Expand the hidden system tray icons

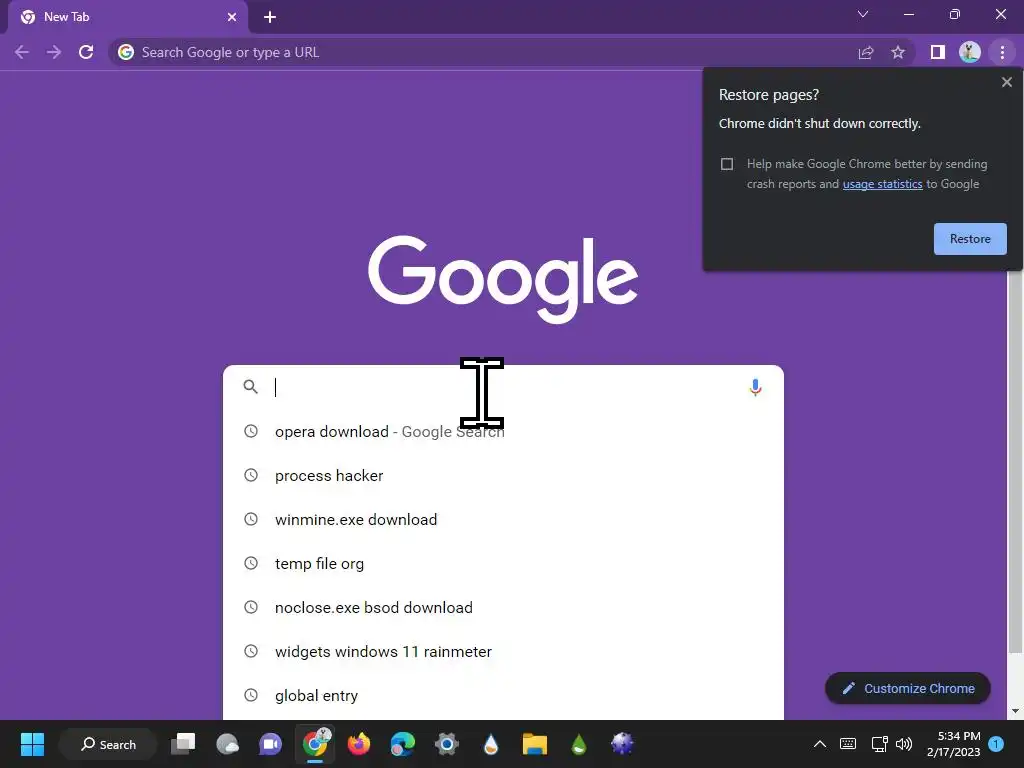820,744
